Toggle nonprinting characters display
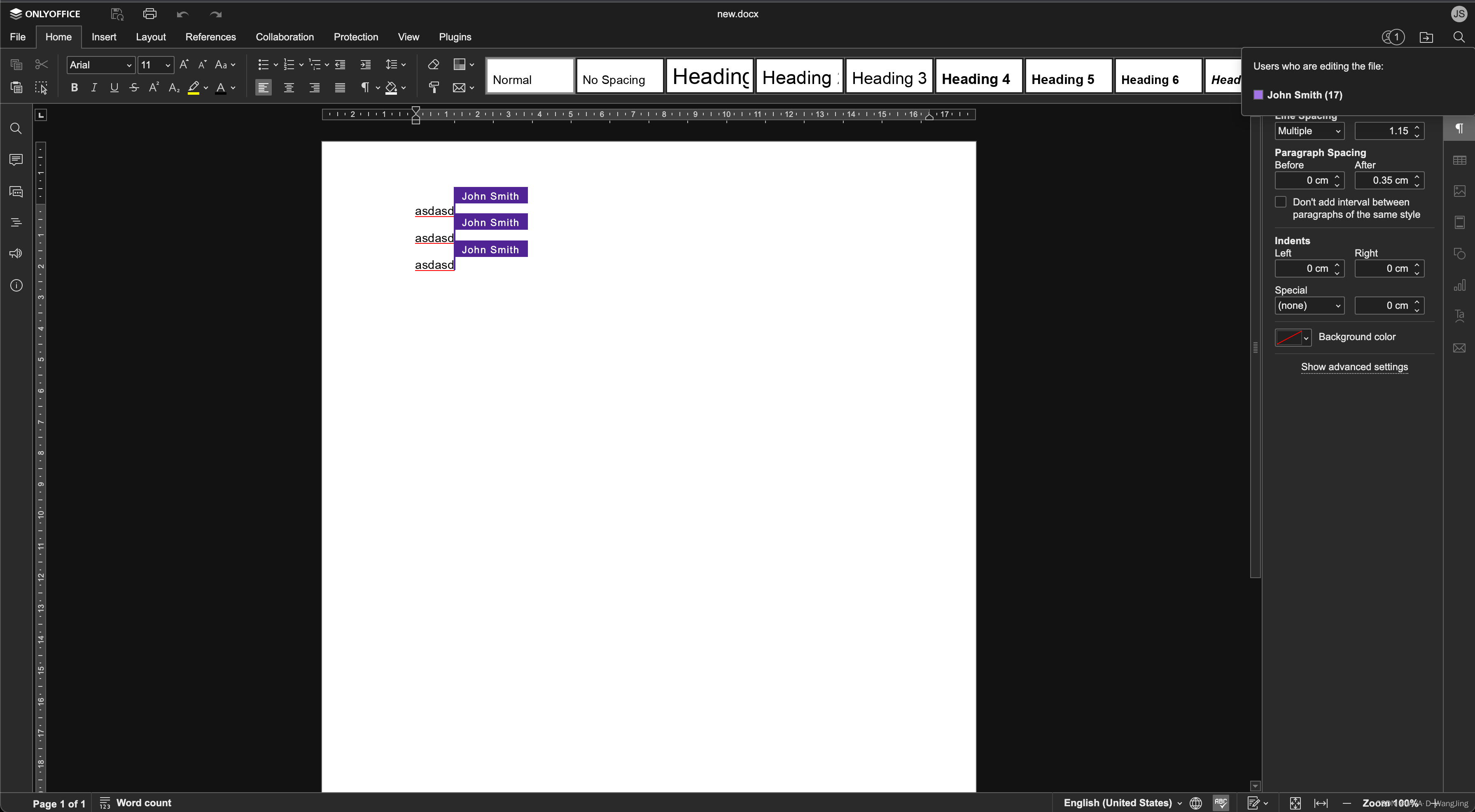1475x812 pixels. 366,87
